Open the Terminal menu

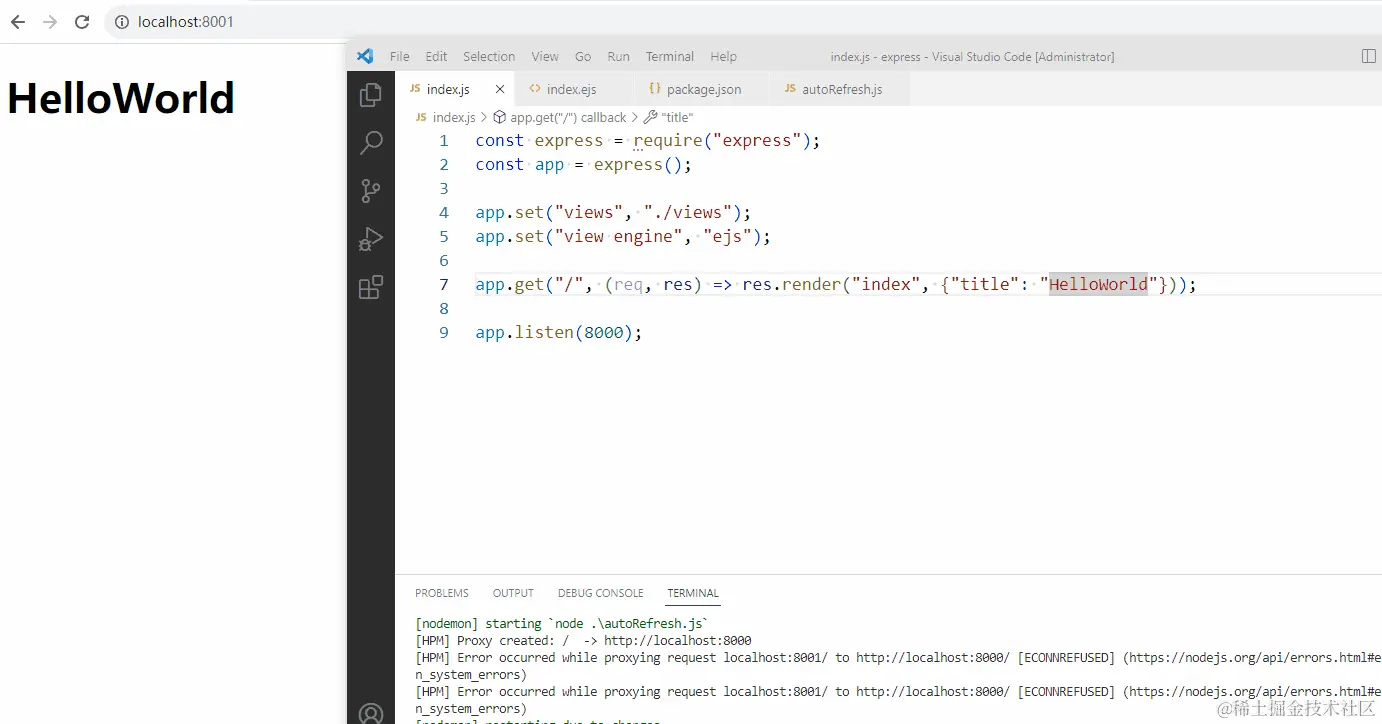tap(670, 57)
